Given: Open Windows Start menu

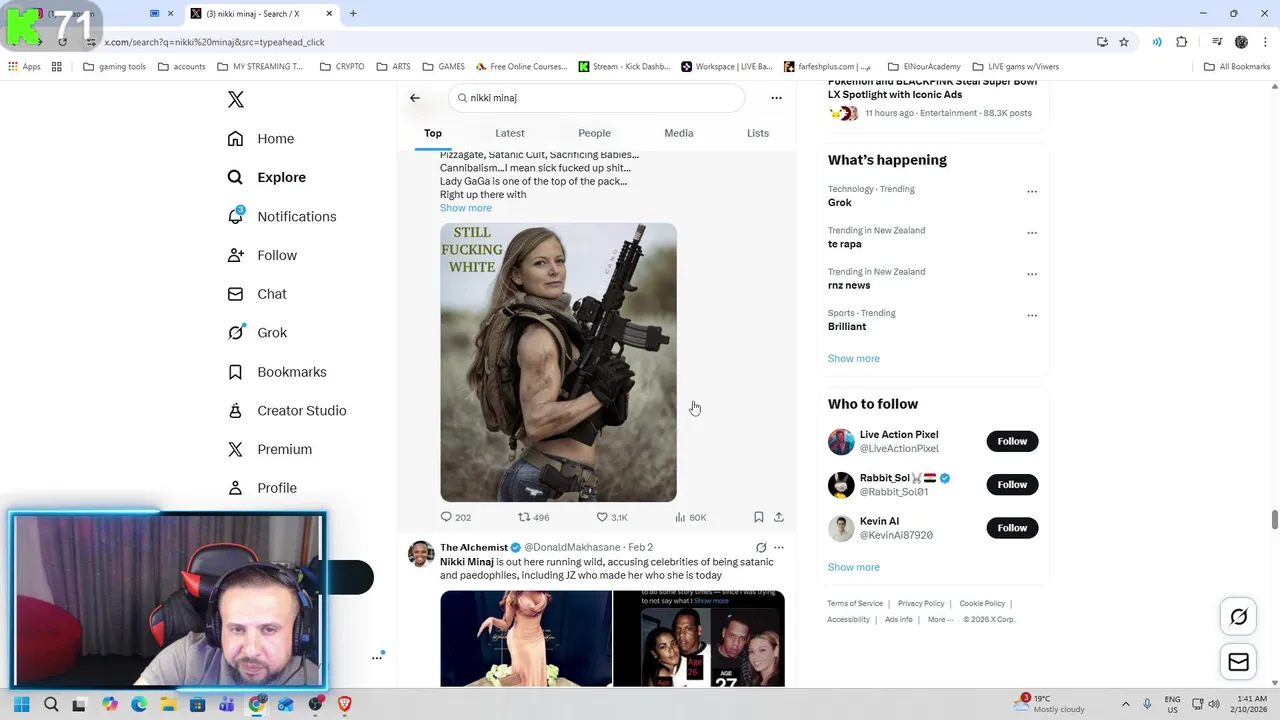Looking at the screenshot, I should [x=22, y=704].
